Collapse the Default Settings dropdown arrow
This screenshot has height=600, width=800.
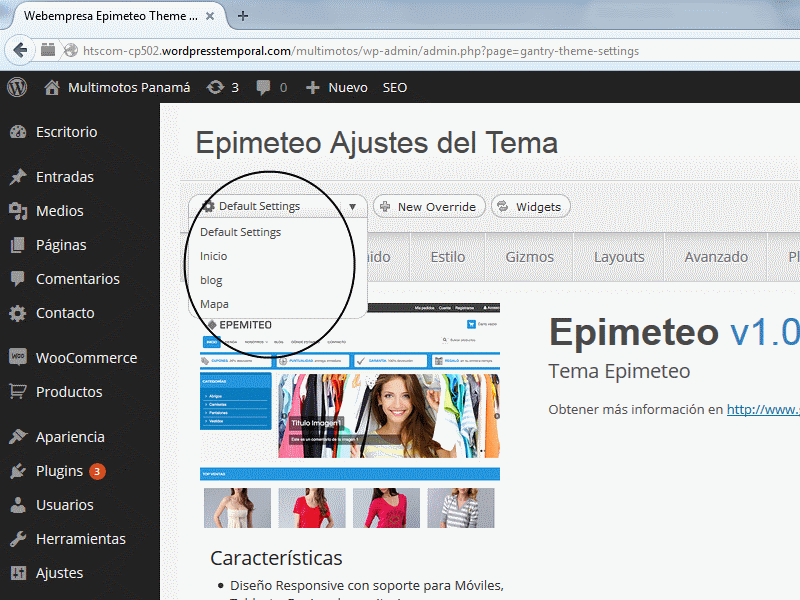pos(353,207)
